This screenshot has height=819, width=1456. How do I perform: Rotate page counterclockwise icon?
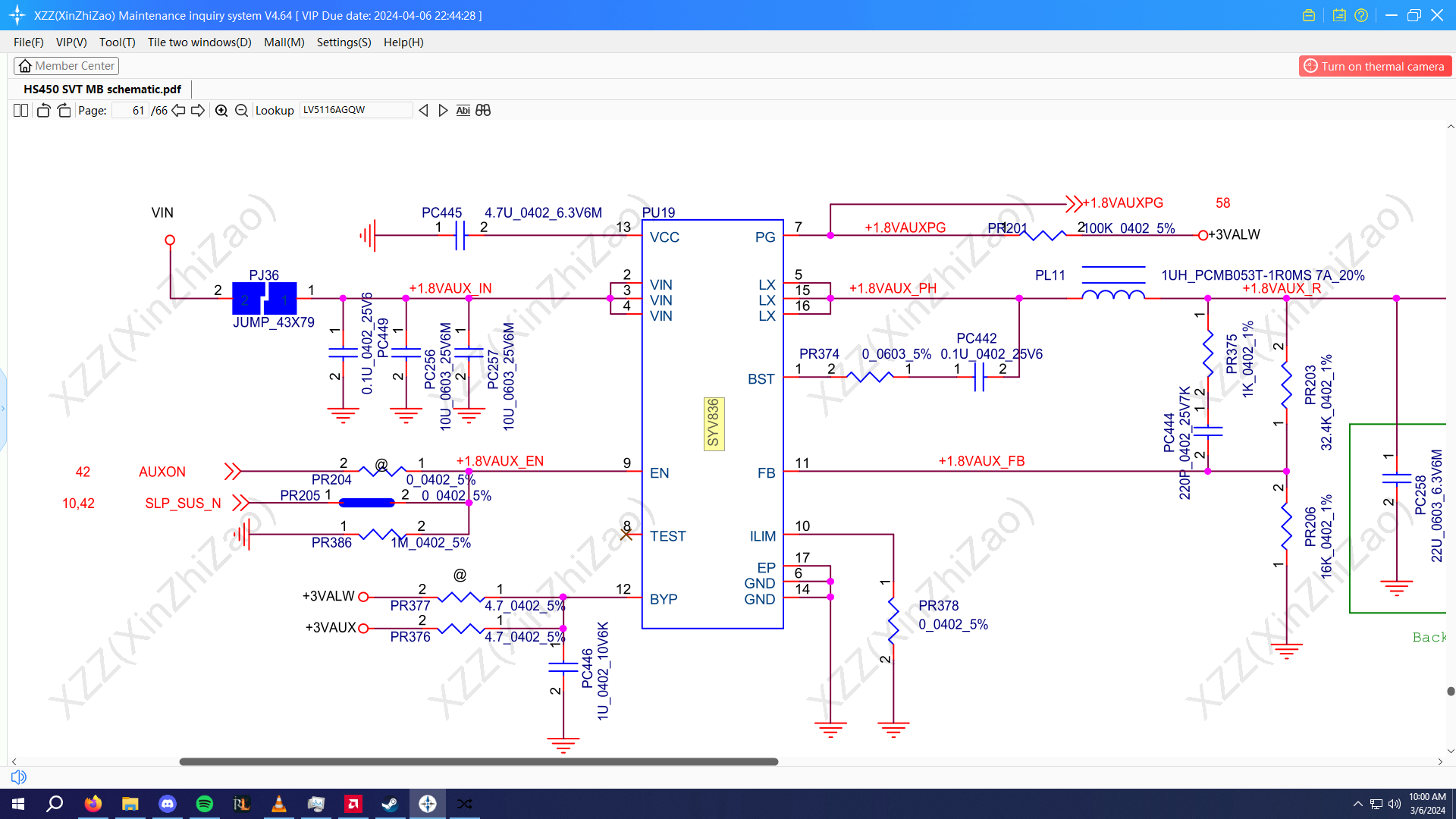(43, 111)
